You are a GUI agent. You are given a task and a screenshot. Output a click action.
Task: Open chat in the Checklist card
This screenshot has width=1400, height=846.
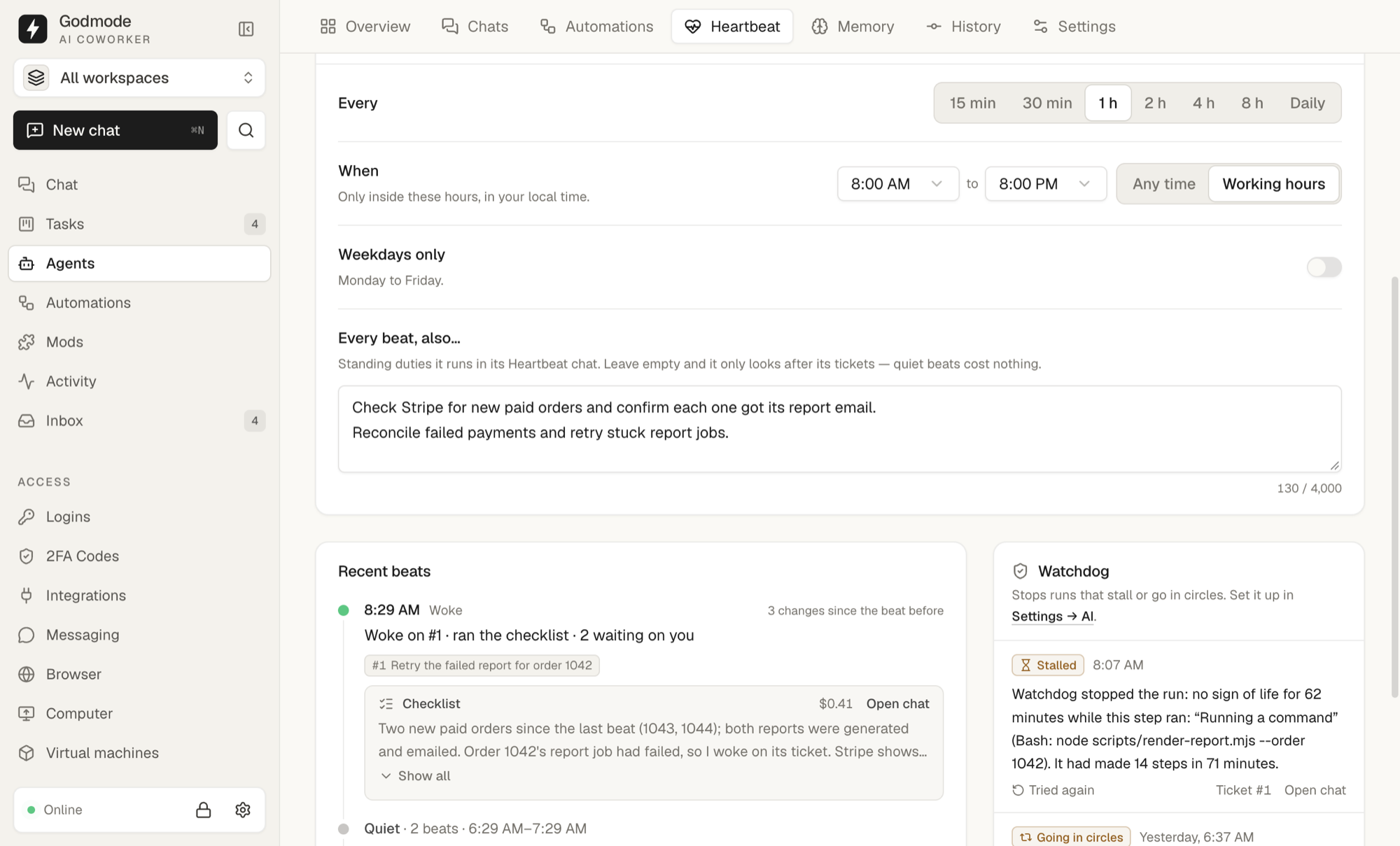coord(897,704)
